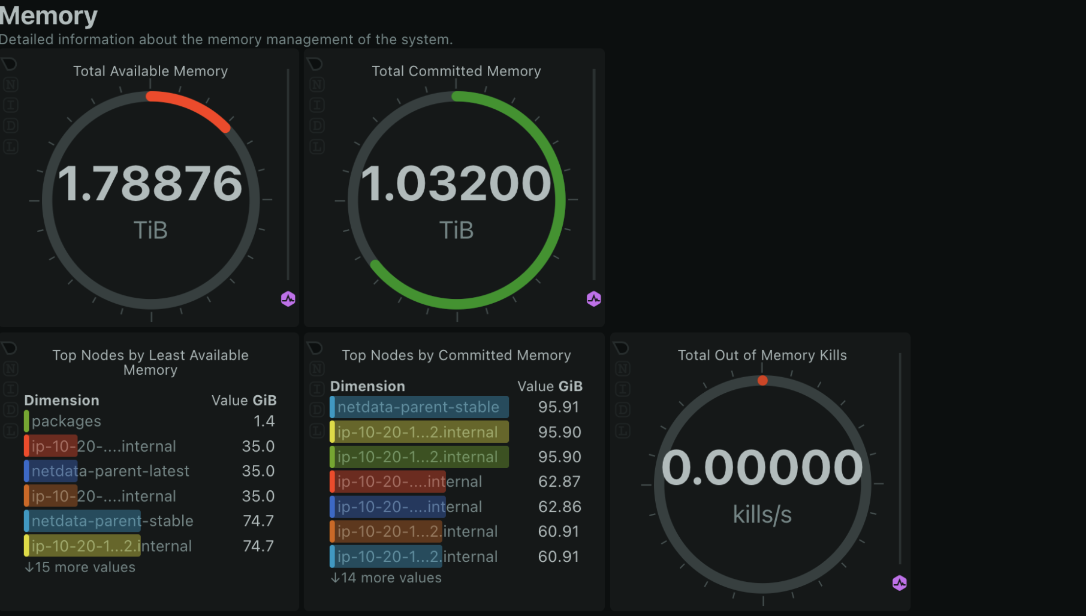
Task: Open the Nodes filter on Total Available Memory chart
Action: pos(10,85)
